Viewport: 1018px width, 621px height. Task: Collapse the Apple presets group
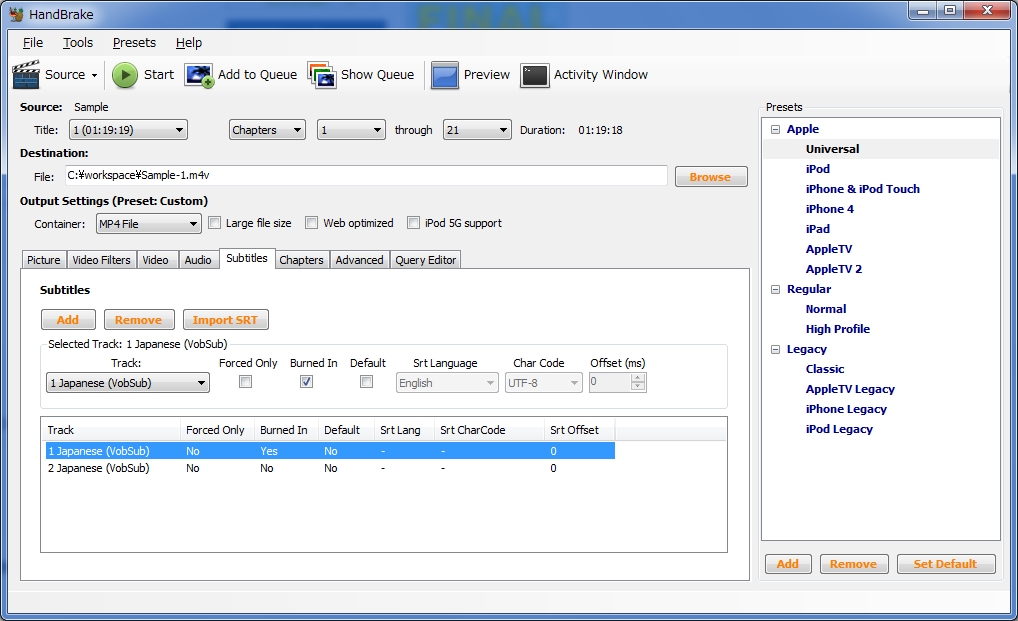[775, 129]
